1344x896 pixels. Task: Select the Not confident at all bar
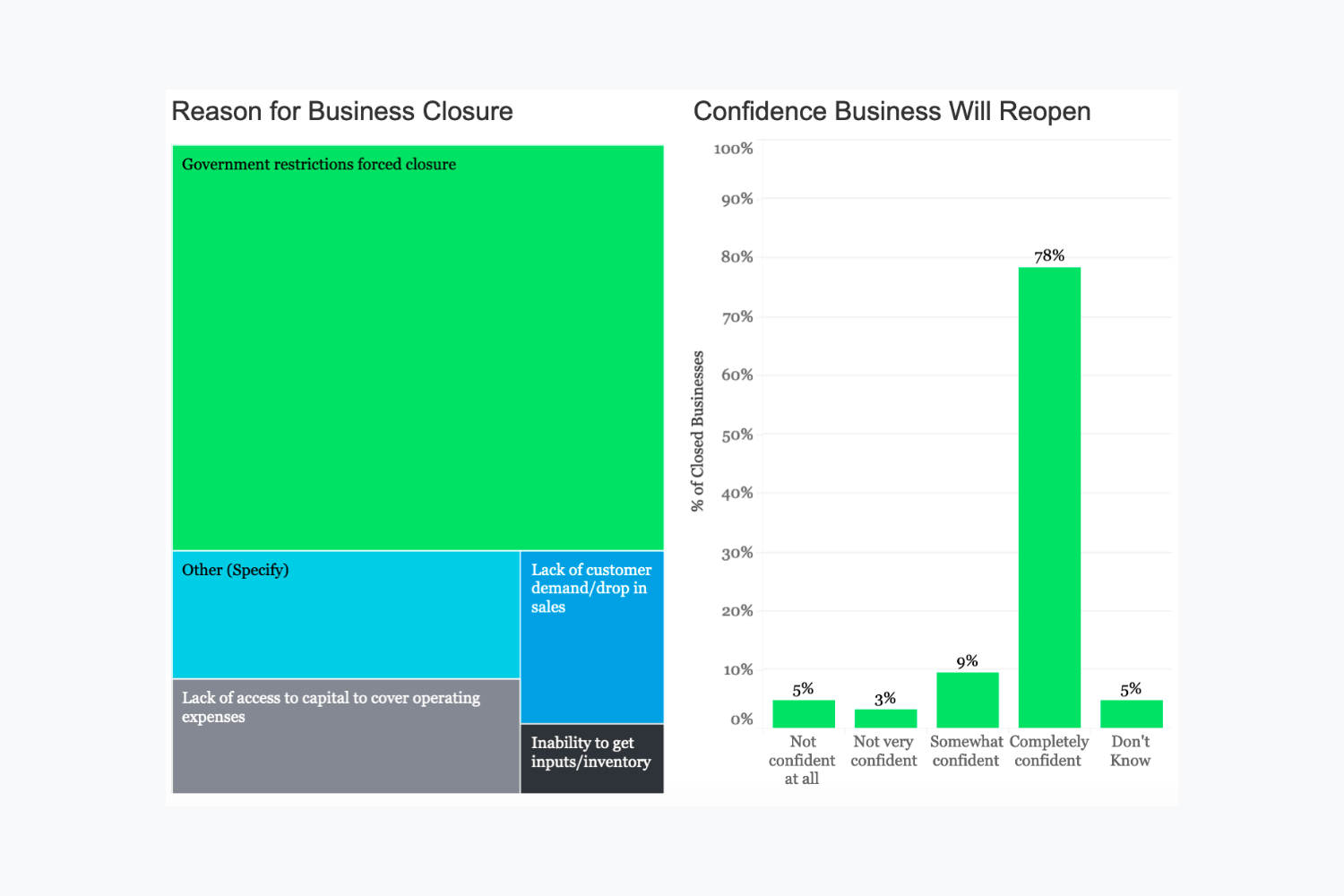coord(804,714)
